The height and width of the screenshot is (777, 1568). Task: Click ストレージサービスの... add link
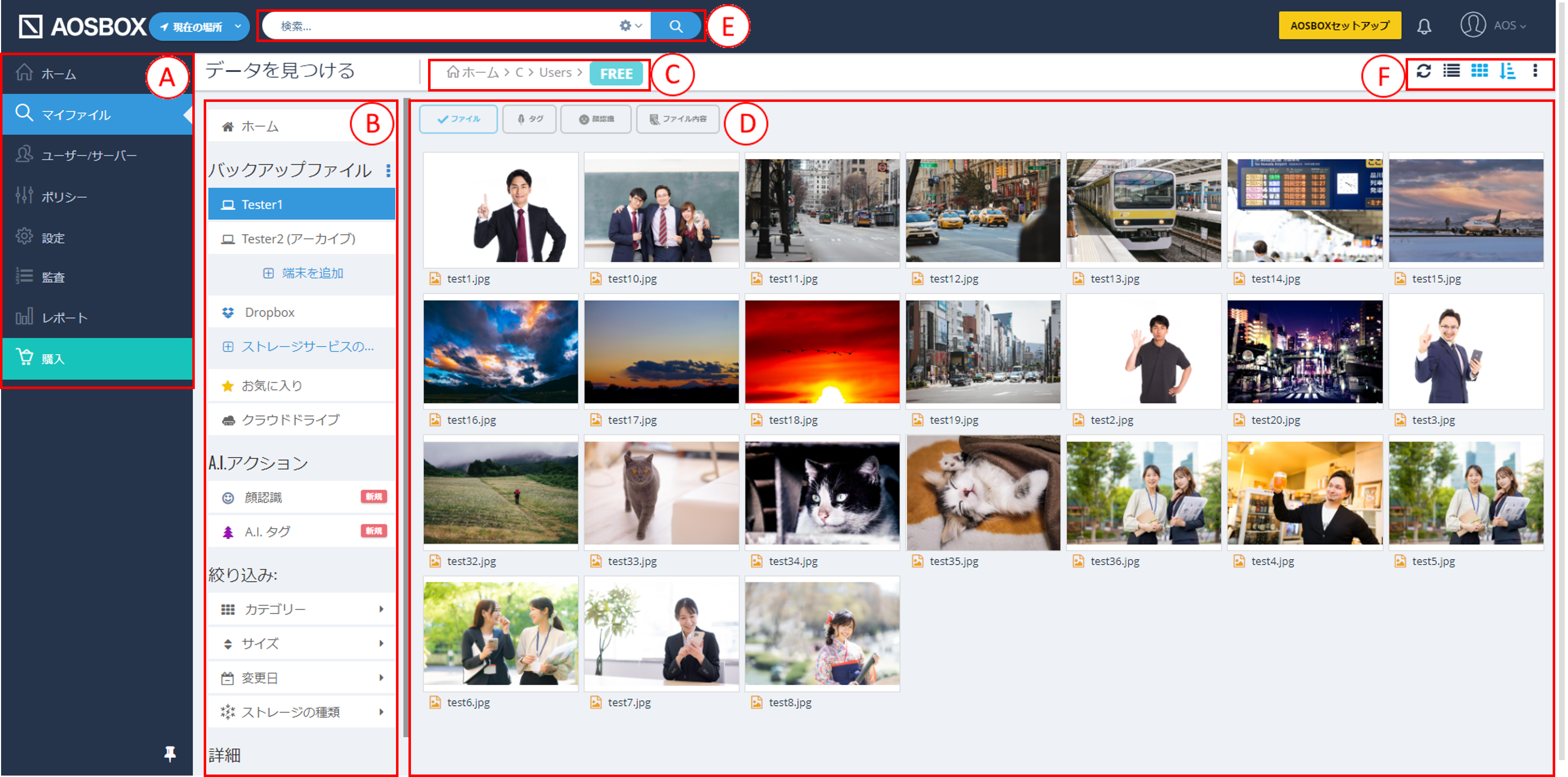click(x=298, y=347)
